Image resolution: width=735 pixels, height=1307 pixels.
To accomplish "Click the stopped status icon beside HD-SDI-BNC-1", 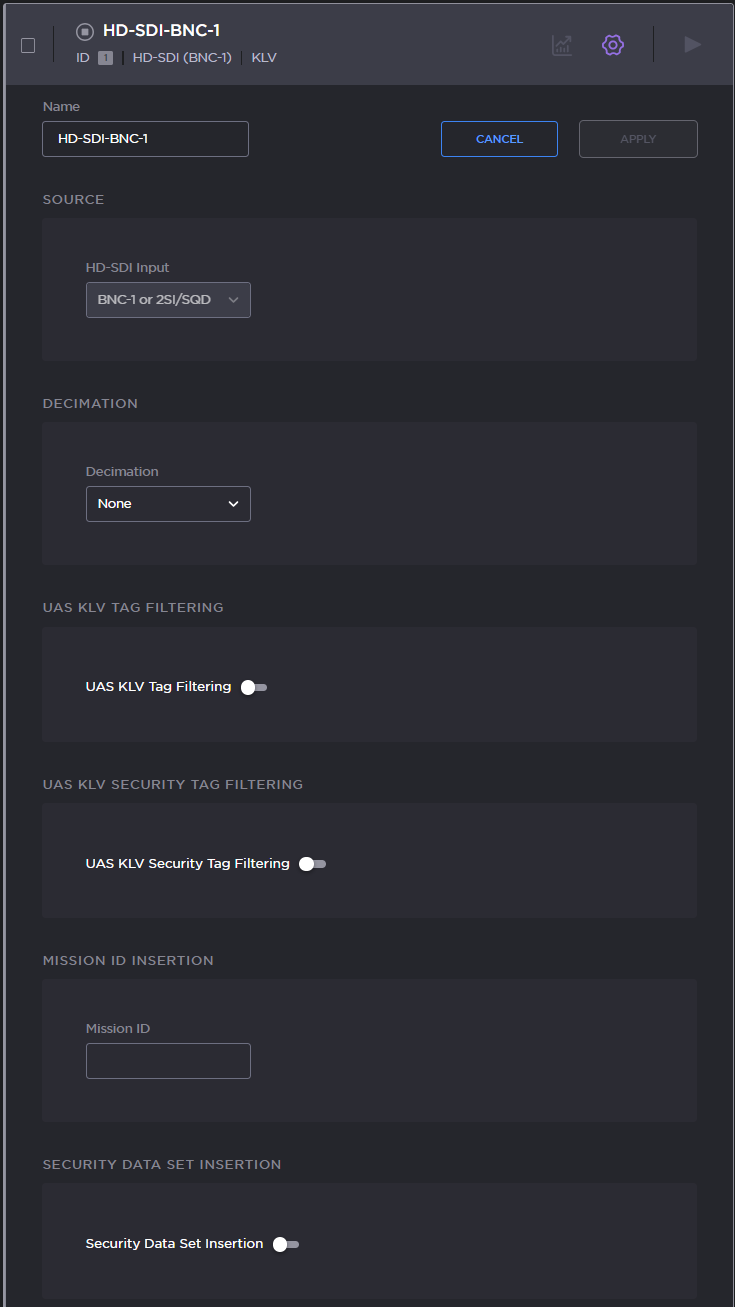I will pyautogui.click(x=85, y=32).
